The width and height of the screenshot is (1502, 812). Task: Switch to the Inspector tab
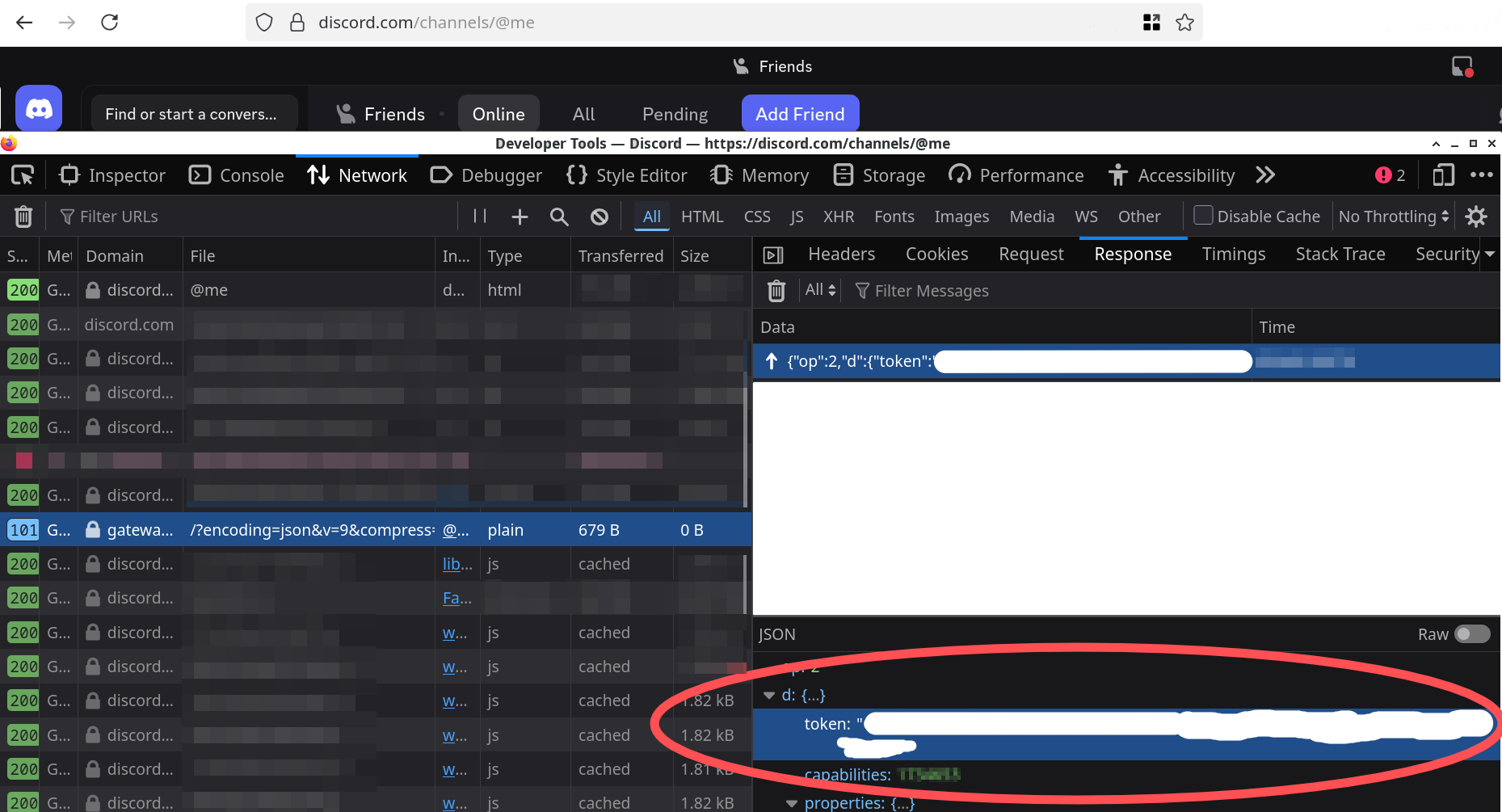pyautogui.click(x=112, y=175)
